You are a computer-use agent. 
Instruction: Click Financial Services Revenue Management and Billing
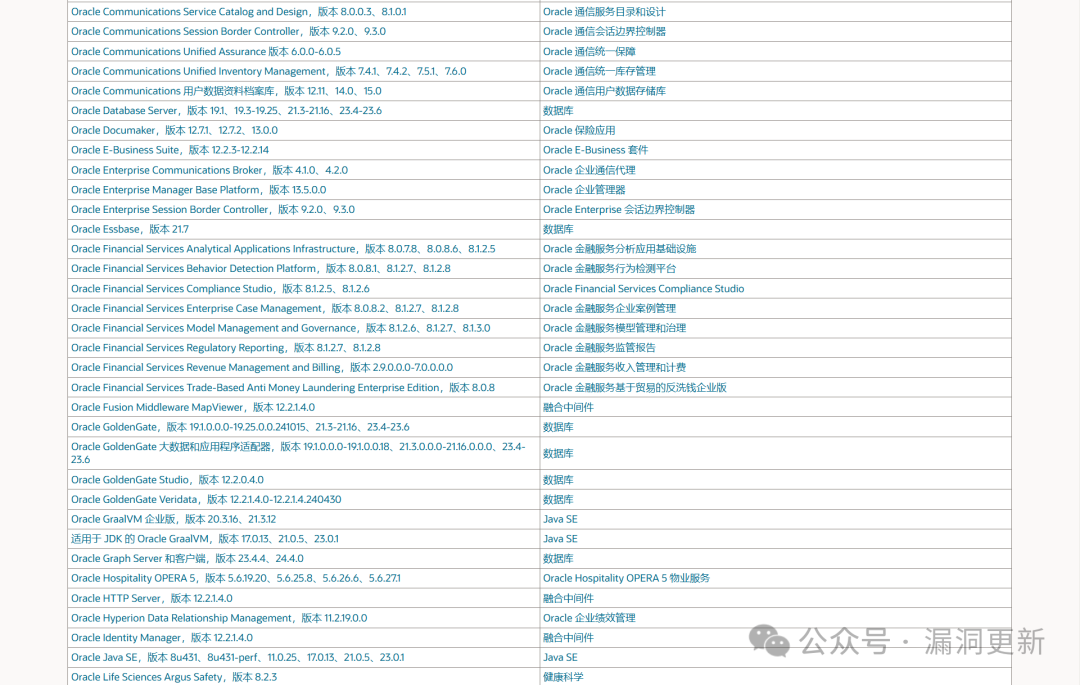tap(262, 368)
